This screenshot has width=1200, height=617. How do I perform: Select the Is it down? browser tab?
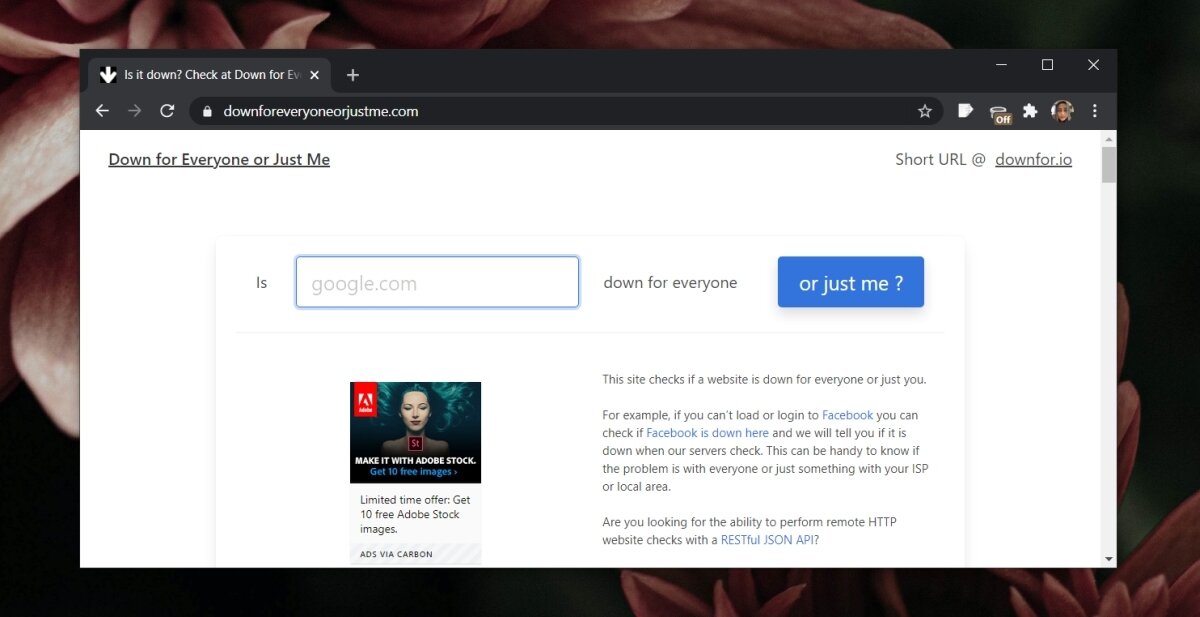(x=209, y=75)
